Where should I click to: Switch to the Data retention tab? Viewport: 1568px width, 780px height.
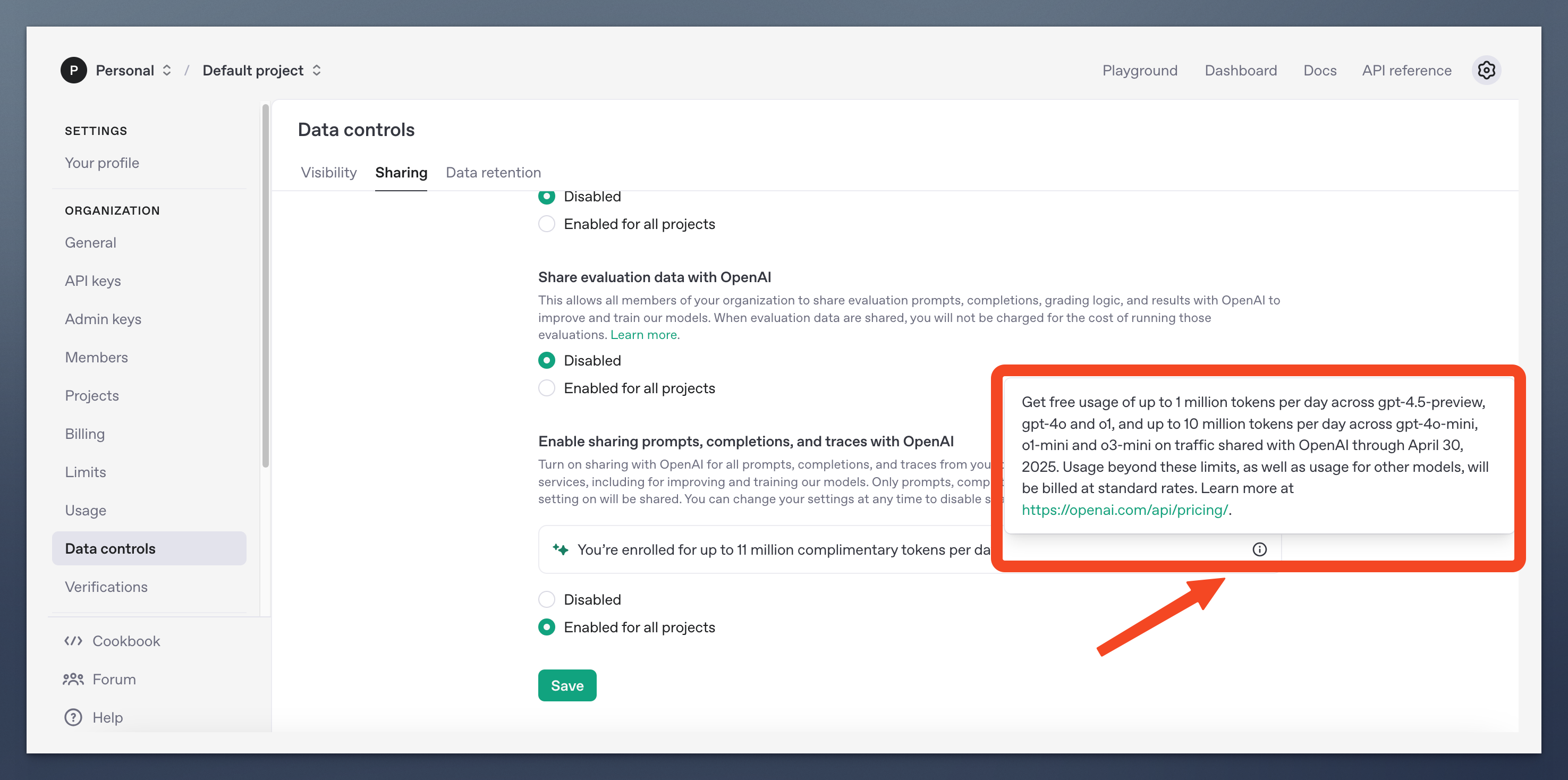click(x=493, y=172)
